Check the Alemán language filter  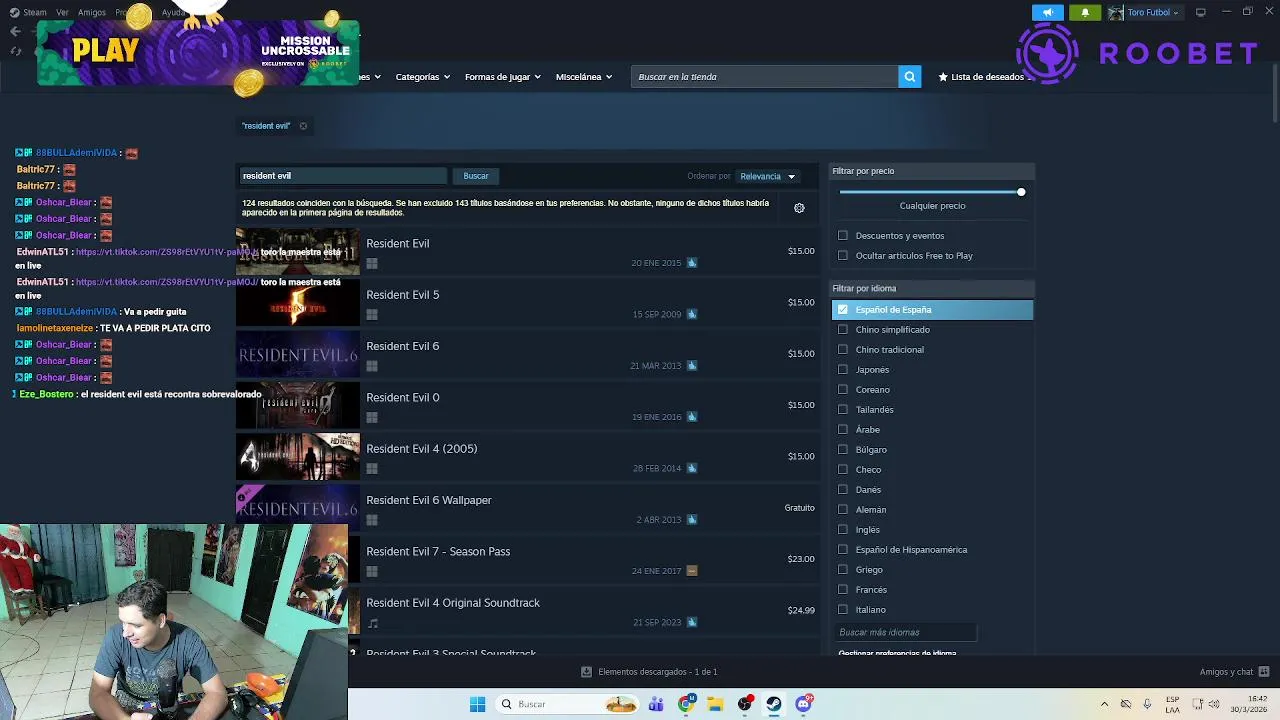click(x=843, y=510)
